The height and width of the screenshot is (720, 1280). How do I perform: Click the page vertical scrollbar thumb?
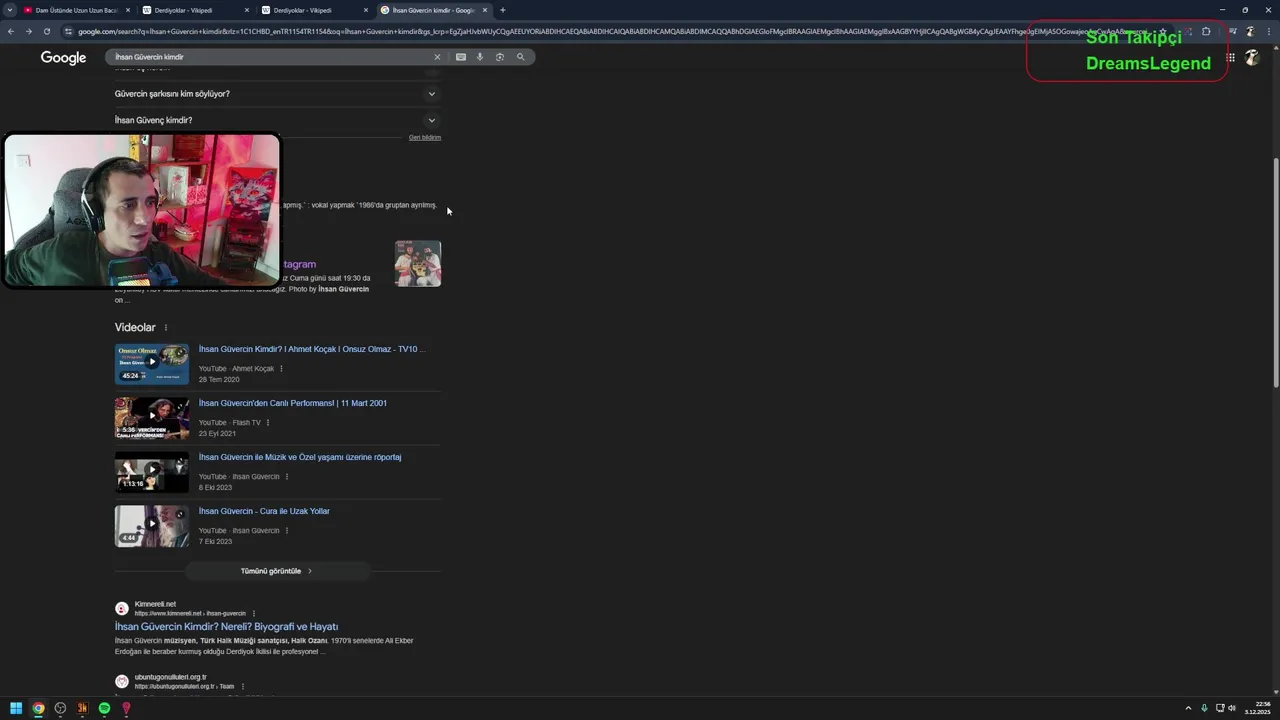1275,273
